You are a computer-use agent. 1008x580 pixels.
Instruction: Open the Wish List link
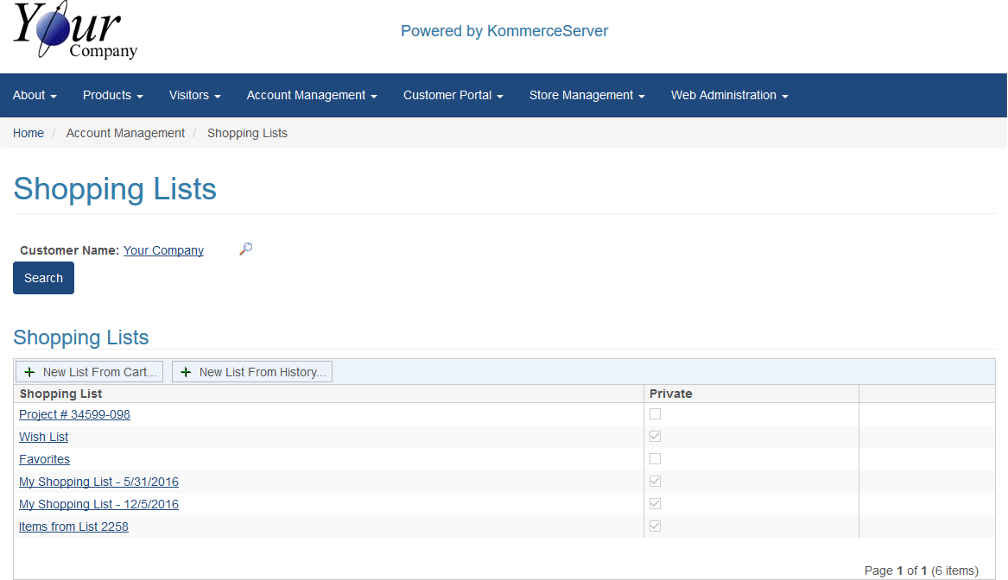(x=44, y=437)
